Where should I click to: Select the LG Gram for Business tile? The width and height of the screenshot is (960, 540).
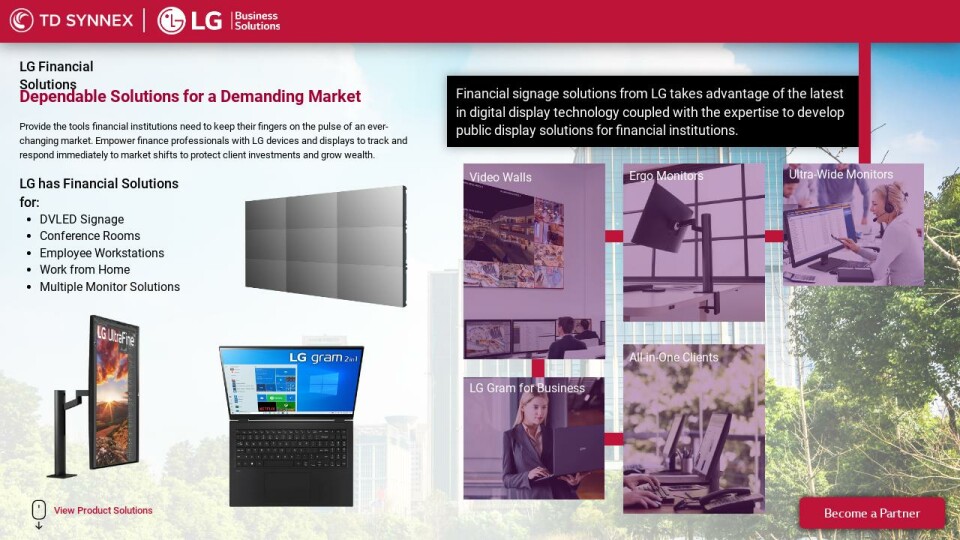tap(534, 437)
